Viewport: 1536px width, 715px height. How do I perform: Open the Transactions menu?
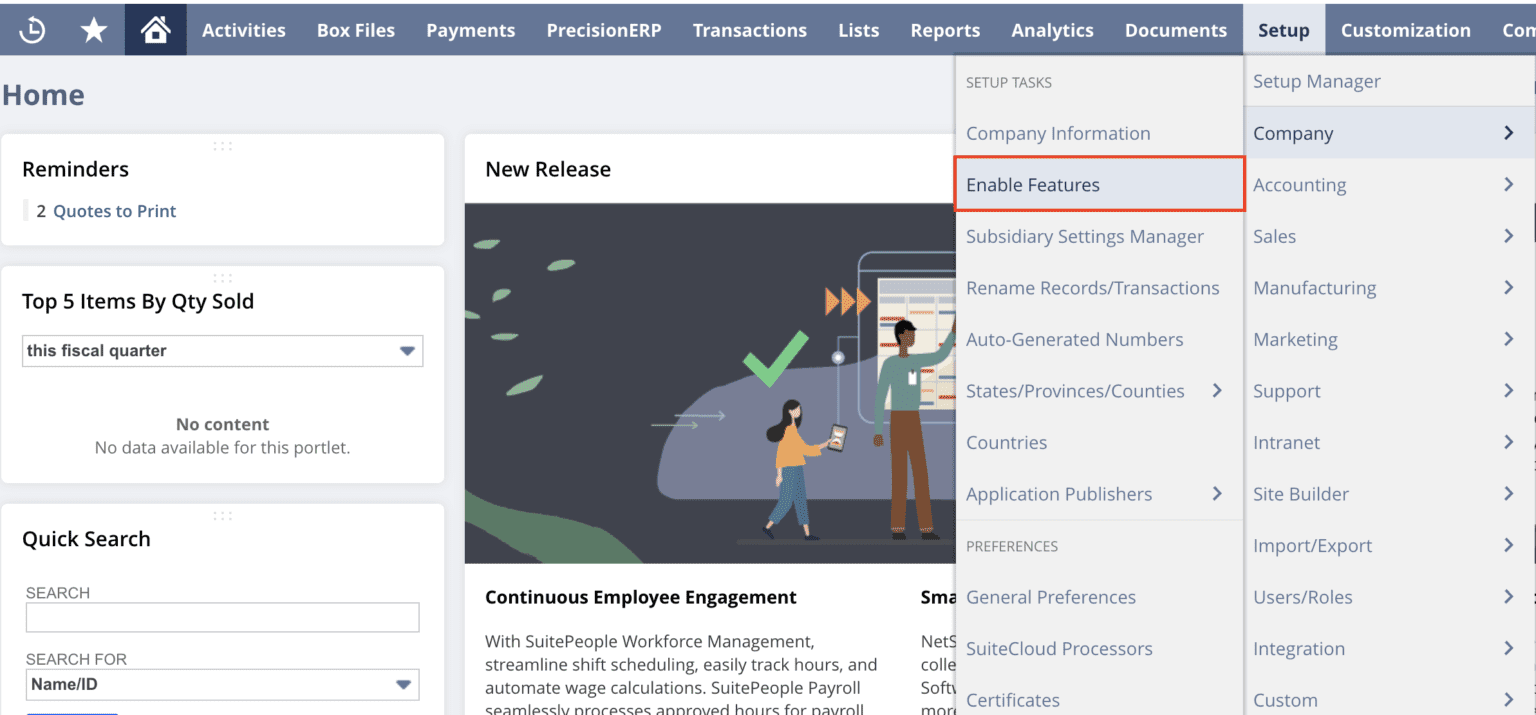click(750, 30)
